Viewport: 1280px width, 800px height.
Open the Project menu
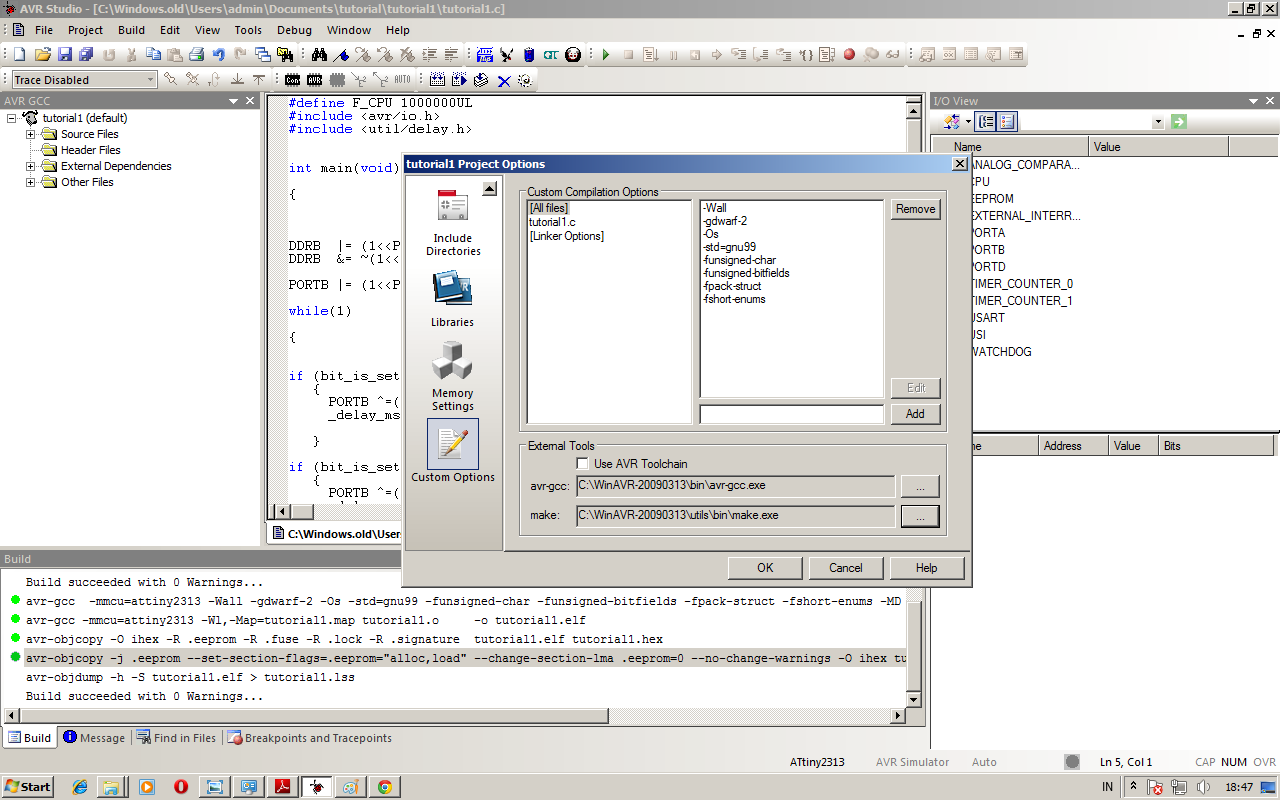pos(86,30)
